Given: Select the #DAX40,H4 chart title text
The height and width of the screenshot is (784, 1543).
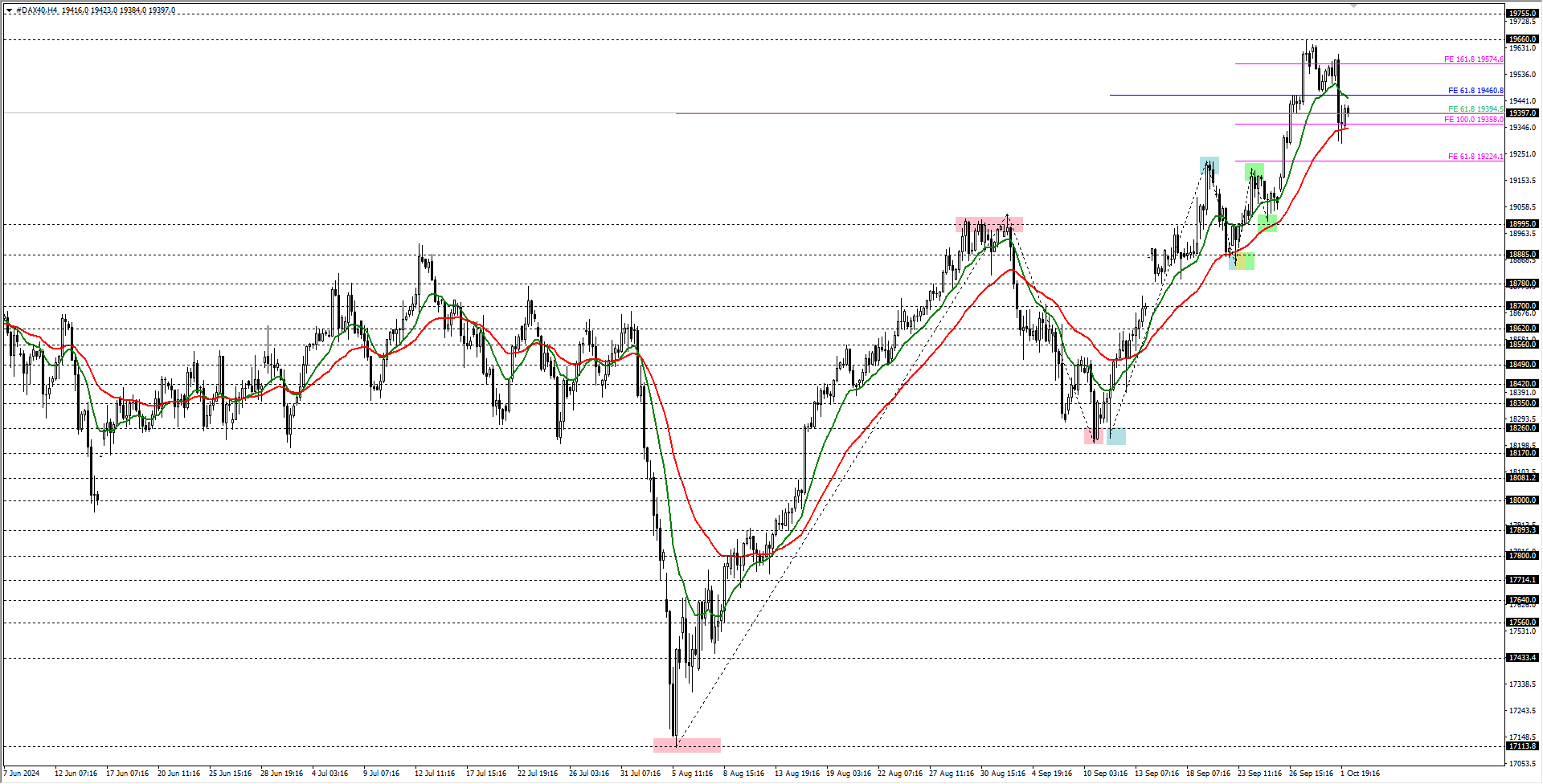Looking at the screenshot, I should [x=37, y=10].
